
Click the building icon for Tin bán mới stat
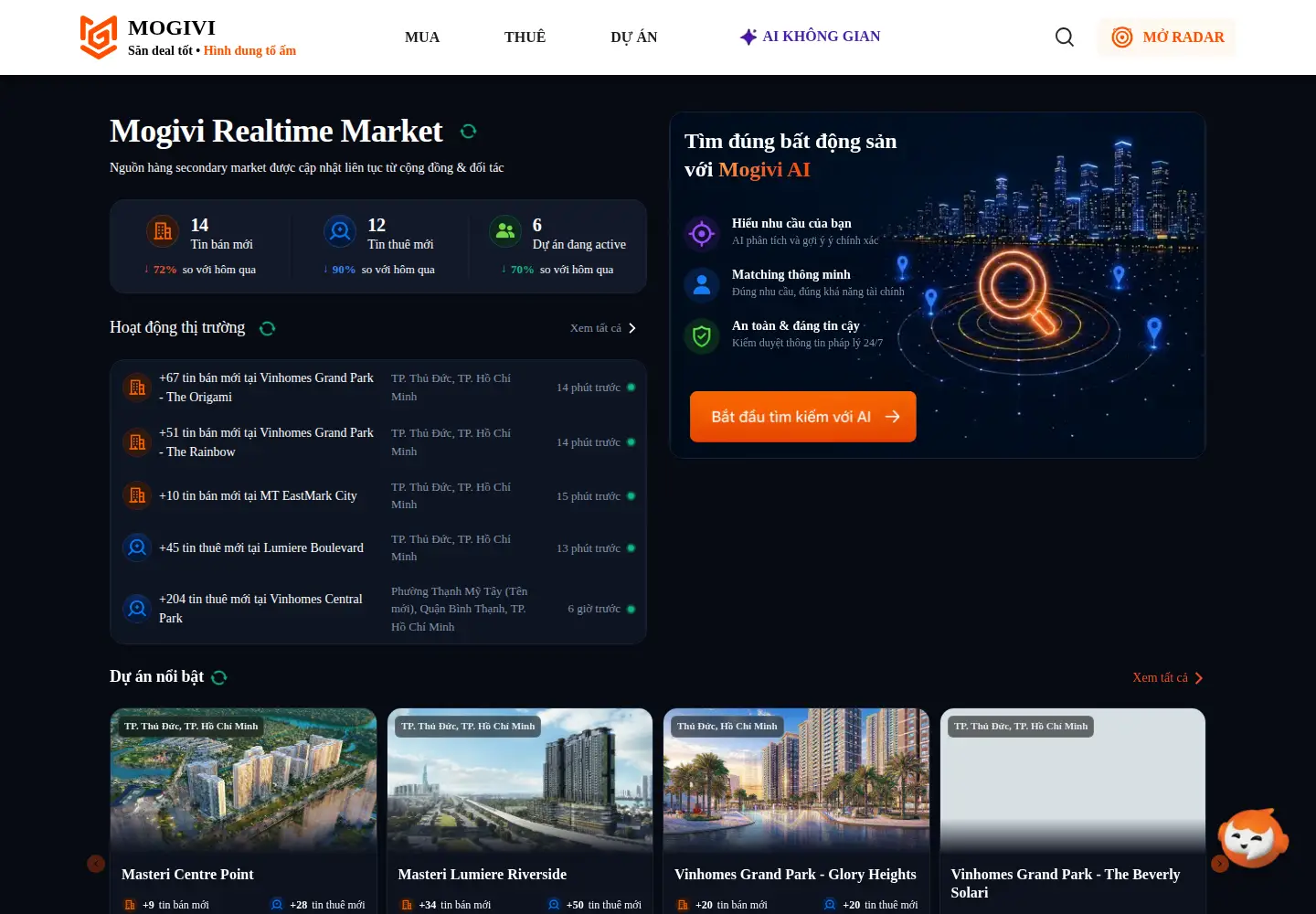(163, 231)
